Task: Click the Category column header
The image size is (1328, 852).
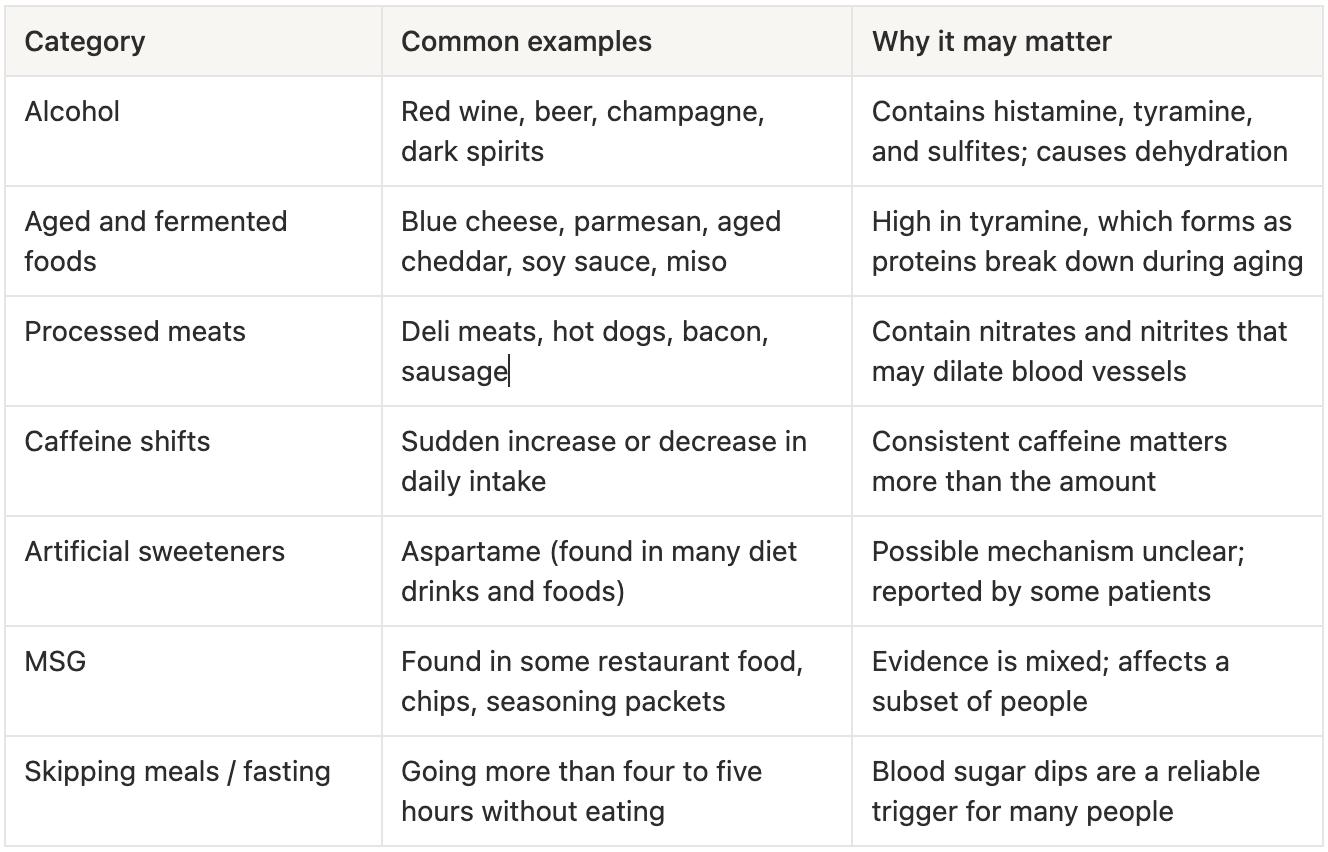Action: [193, 41]
